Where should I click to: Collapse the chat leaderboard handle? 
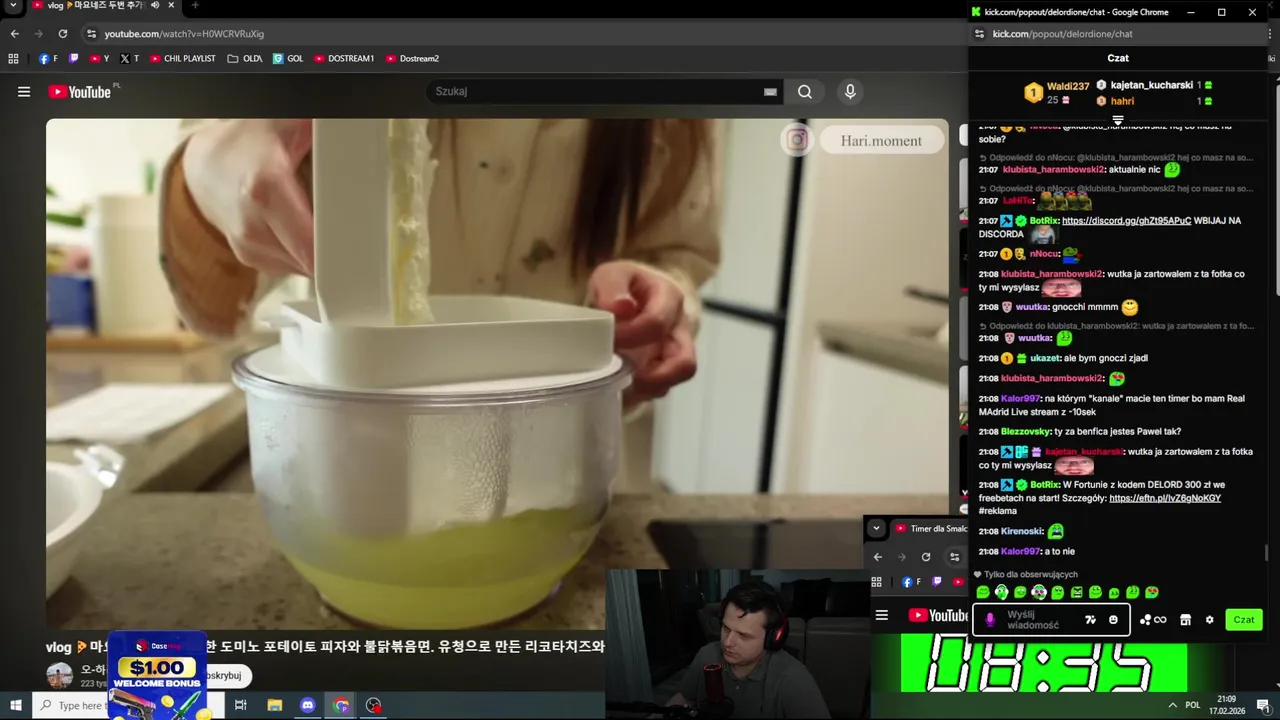coord(1118,120)
